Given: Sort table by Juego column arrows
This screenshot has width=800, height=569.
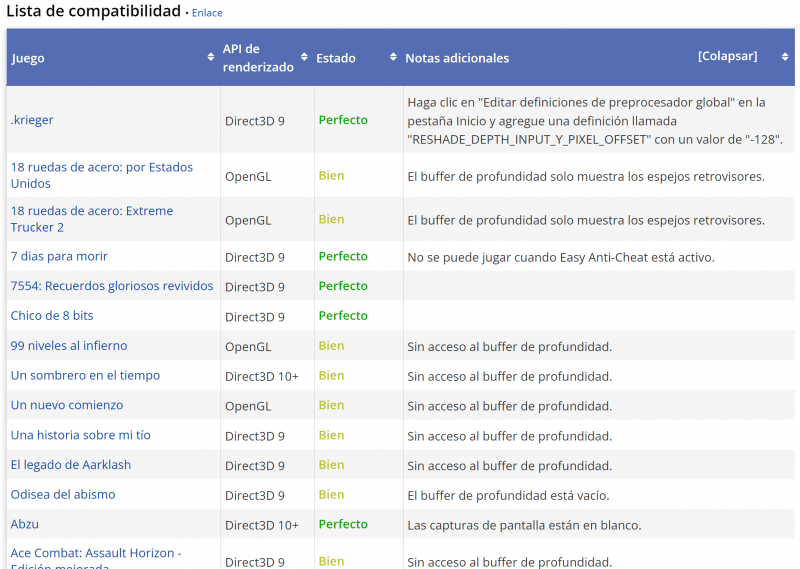Looking at the screenshot, I should pyautogui.click(x=211, y=58).
